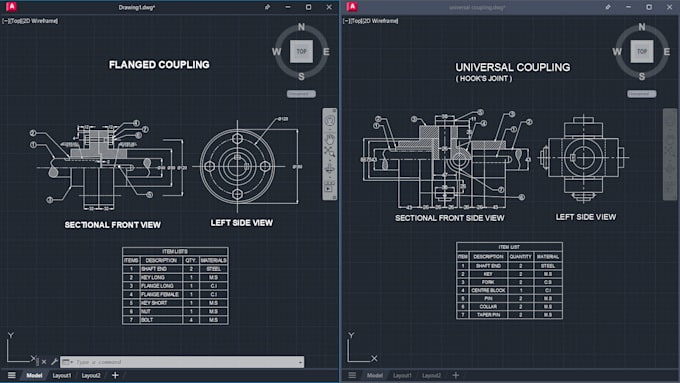Switch to Layout1 tab in universal coupling window
The height and width of the screenshot is (383, 680).
pyautogui.click(x=402, y=375)
